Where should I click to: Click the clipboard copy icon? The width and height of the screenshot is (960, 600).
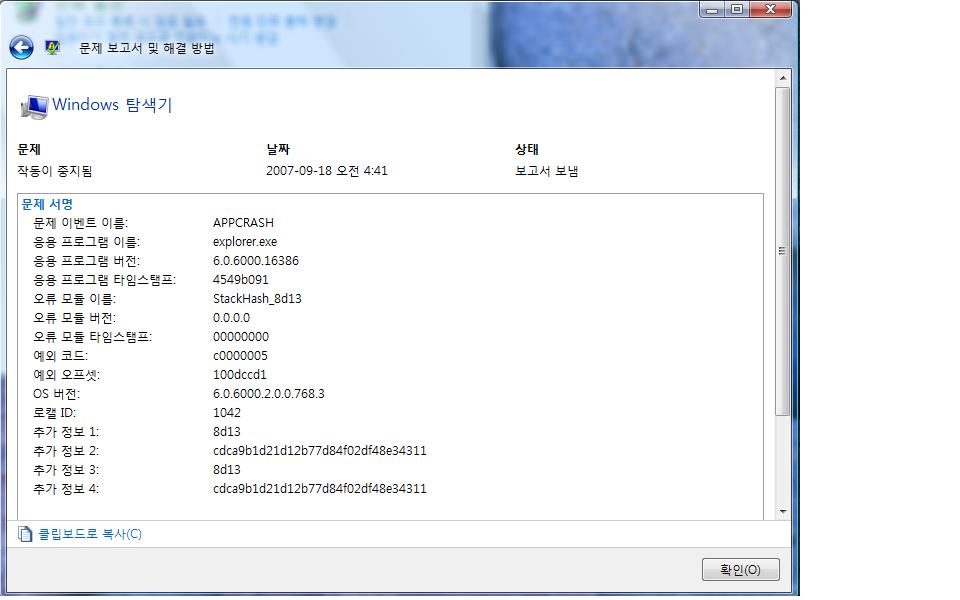click(x=25, y=534)
